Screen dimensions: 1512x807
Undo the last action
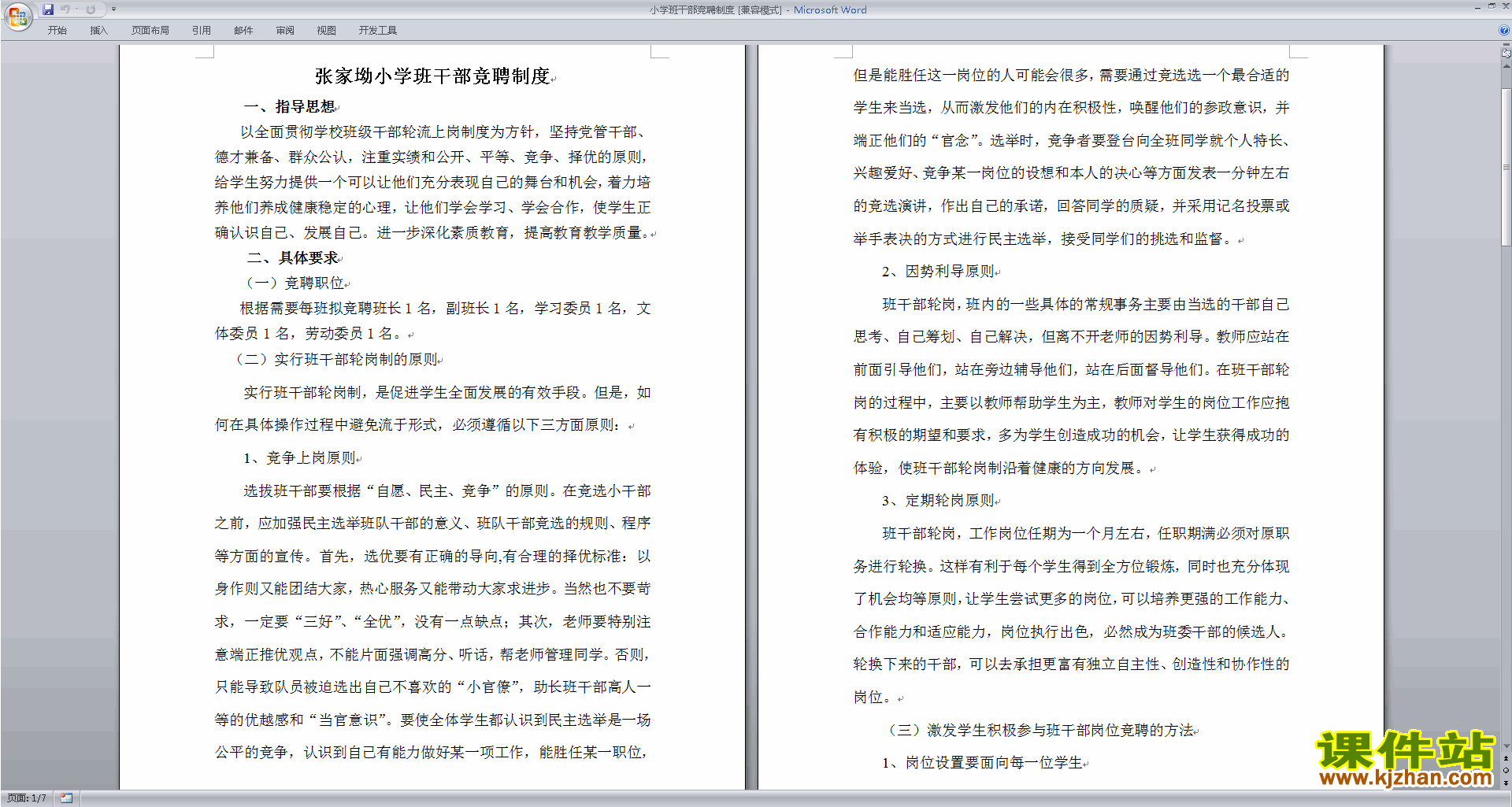(65, 9)
